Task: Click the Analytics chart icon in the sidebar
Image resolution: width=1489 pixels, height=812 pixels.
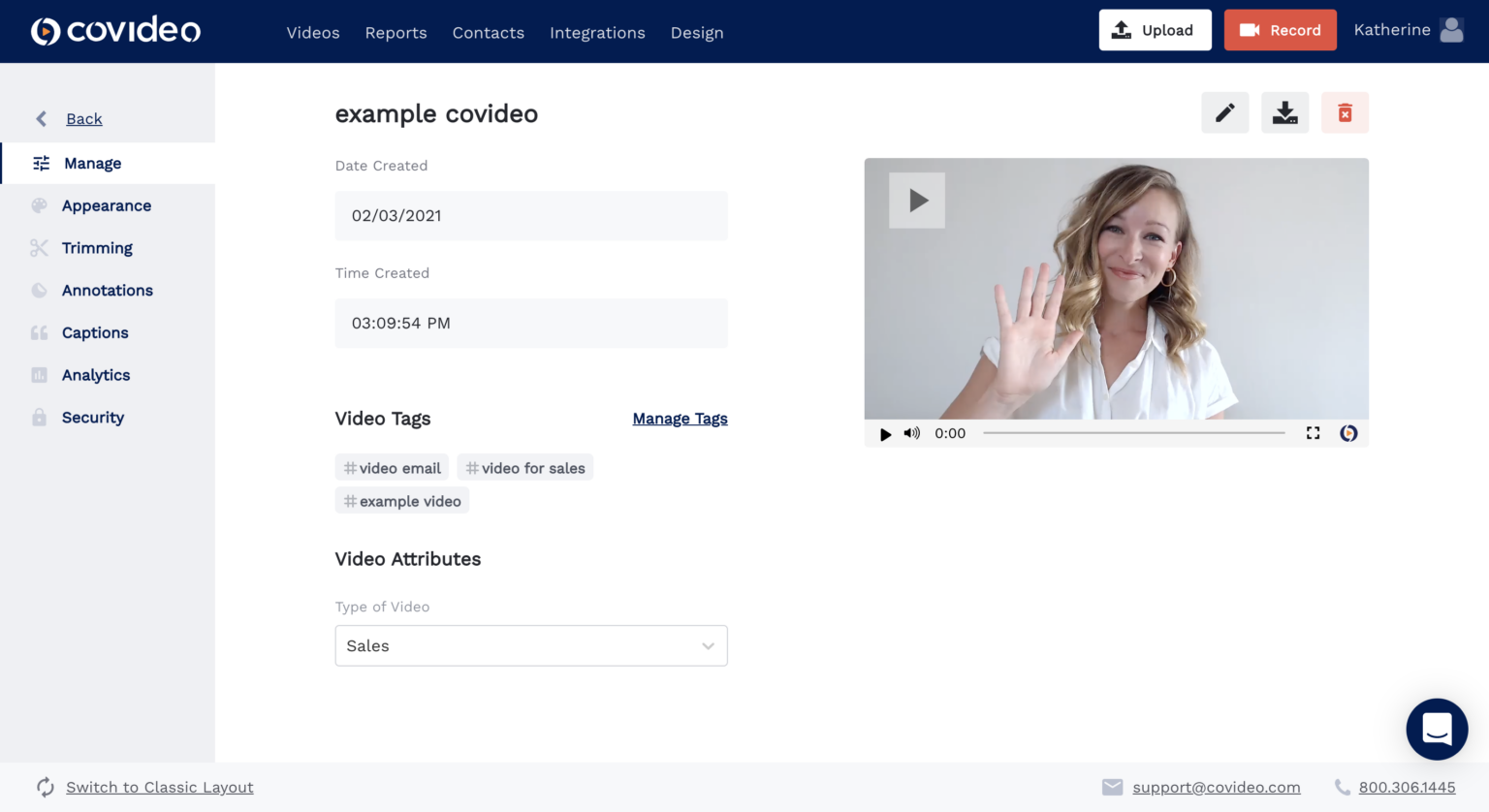Action: [40, 375]
